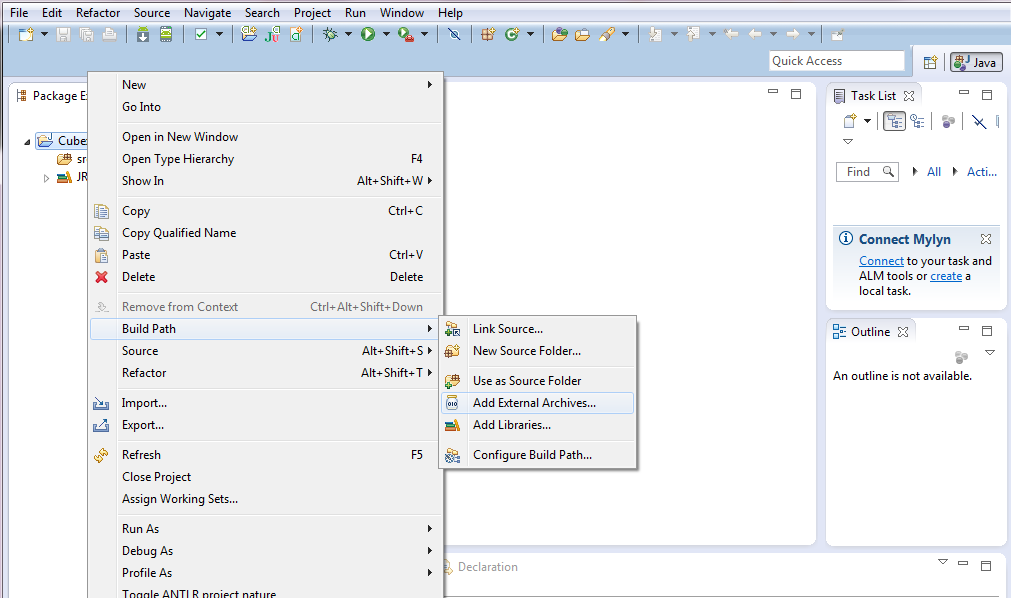Click the create local task link
The width and height of the screenshot is (1011, 598).
coord(946,276)
